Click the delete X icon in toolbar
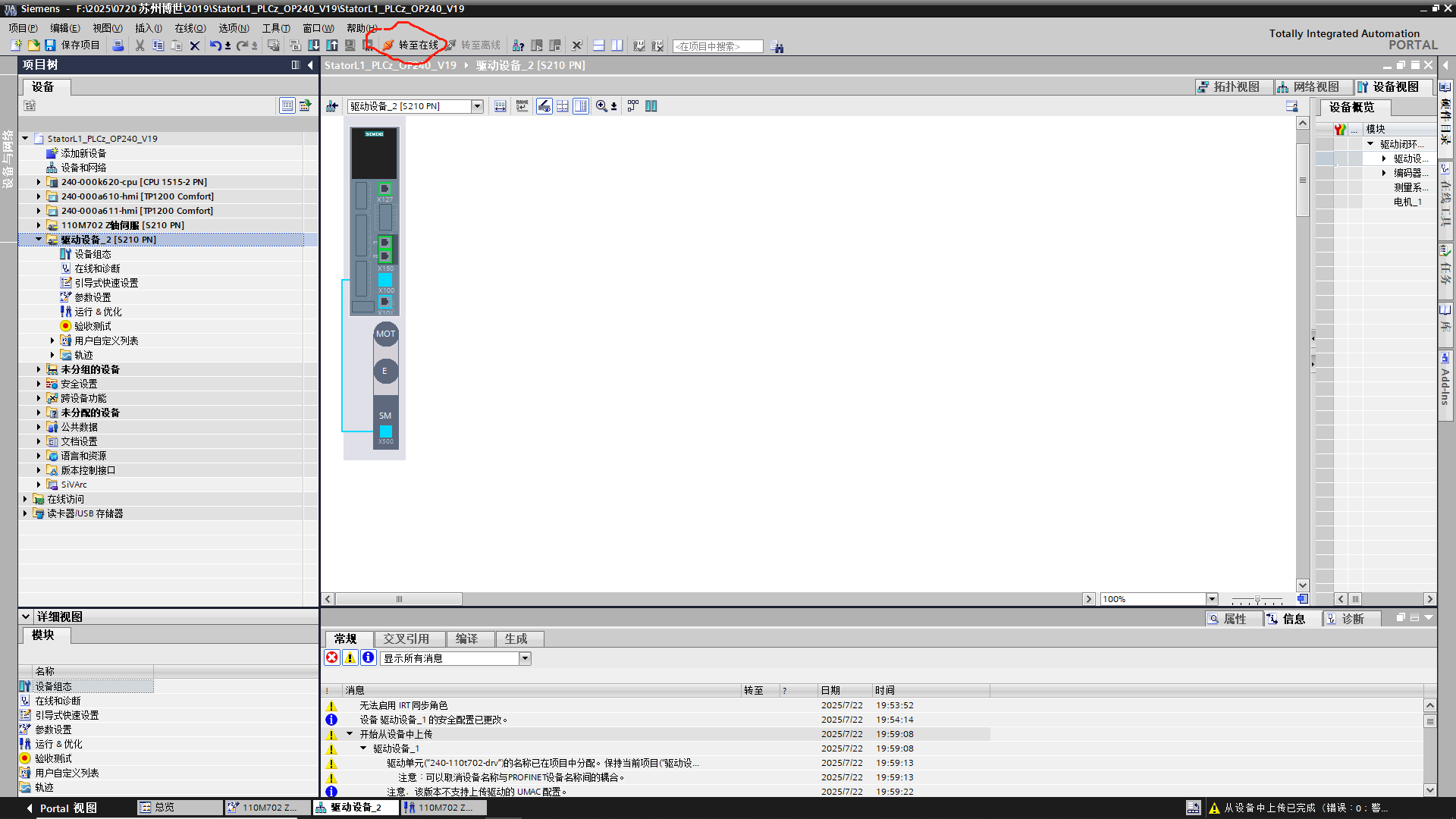The height and width of the screenshot is (819, 1456). point(195,45)
